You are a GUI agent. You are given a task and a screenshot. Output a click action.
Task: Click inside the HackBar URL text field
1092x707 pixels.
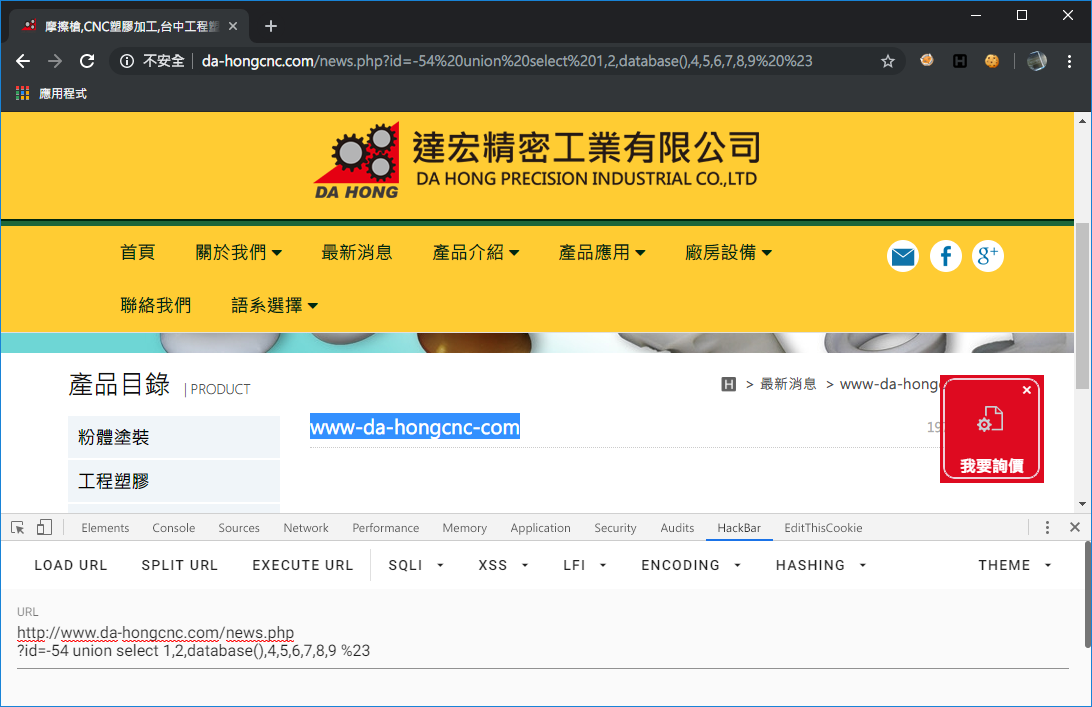tap(543, 642)
